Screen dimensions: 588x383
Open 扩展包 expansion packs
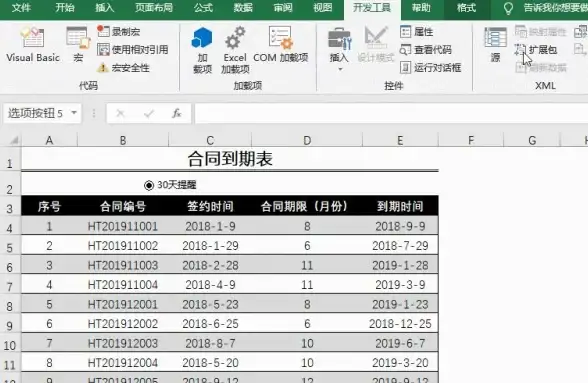(x=536, y=50)
